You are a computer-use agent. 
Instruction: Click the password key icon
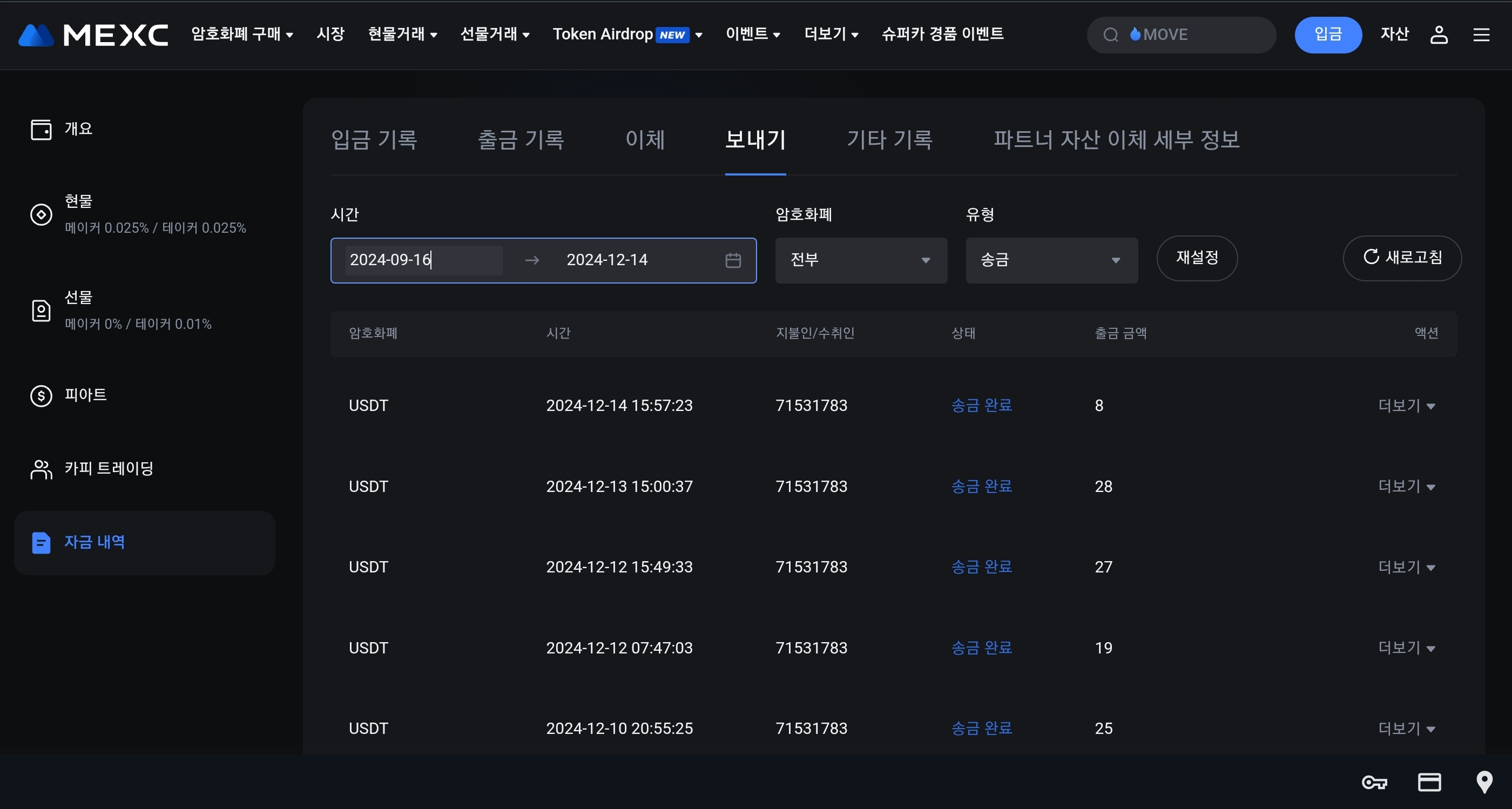[x=1373, y=782]
